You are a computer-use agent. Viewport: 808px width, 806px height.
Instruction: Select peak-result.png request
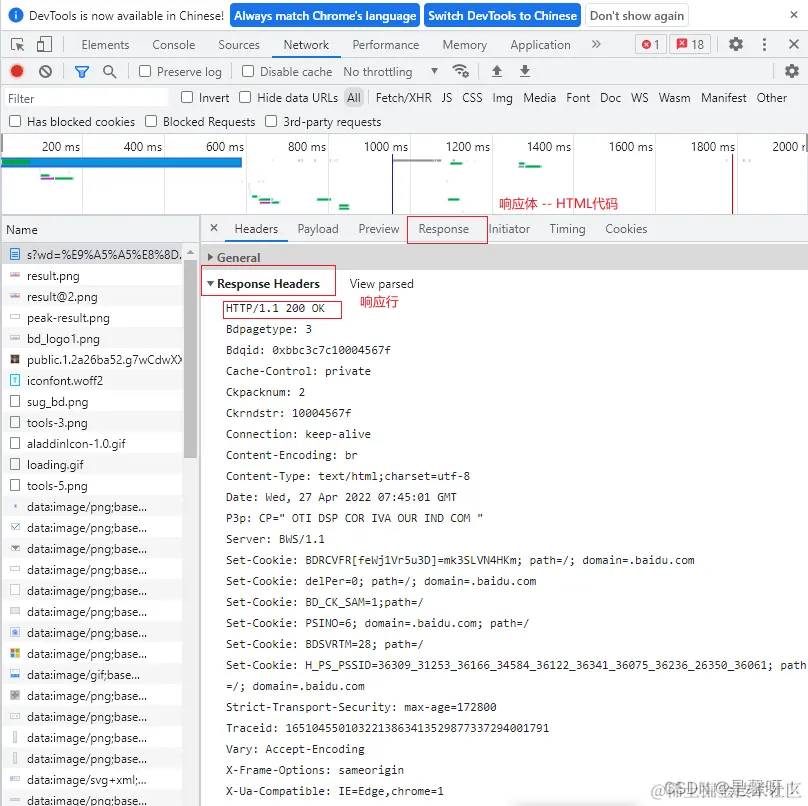(93, 318)
